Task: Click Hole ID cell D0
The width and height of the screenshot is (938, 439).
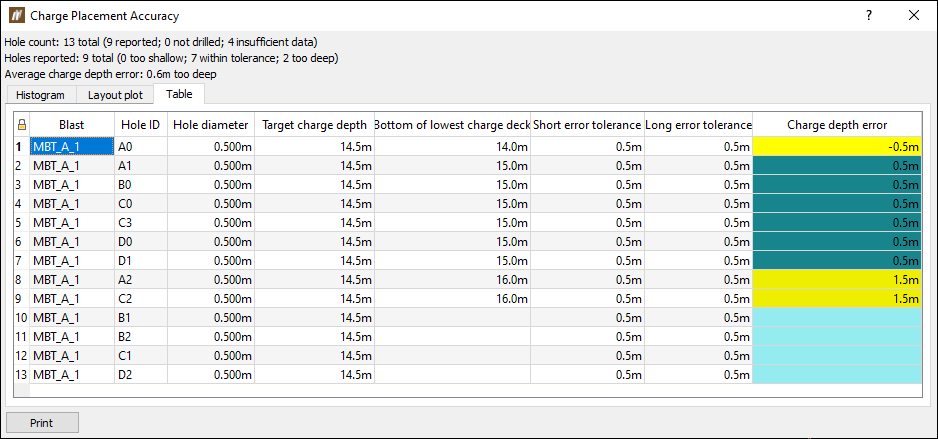Action: point(141,242)
